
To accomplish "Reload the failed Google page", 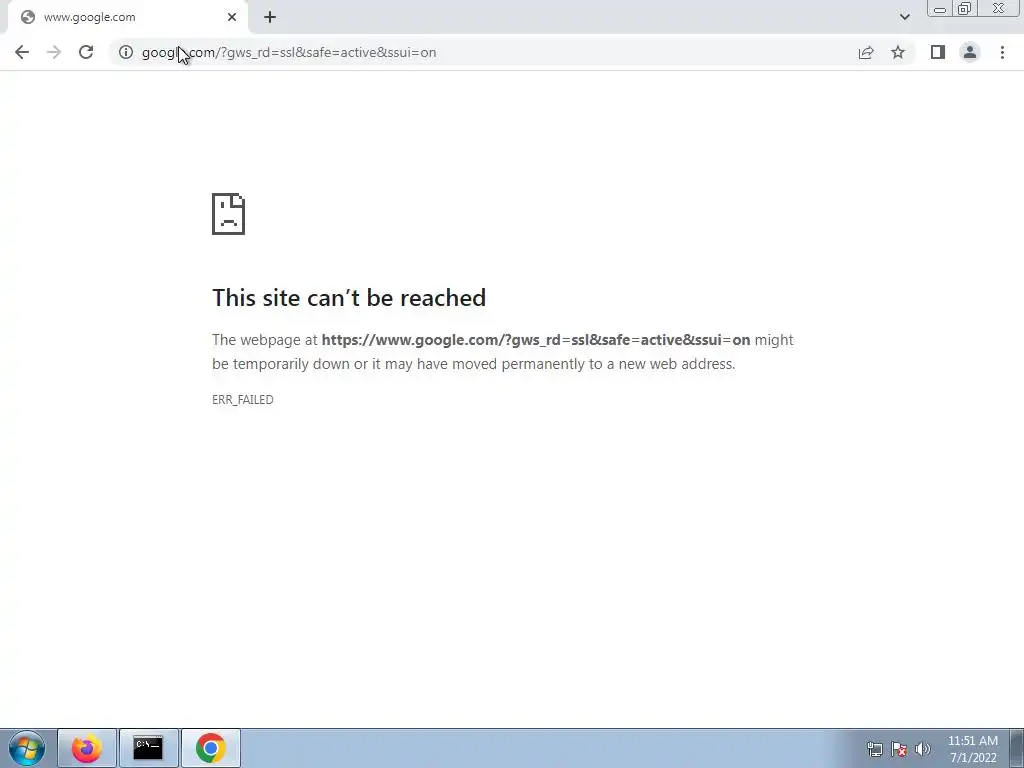I will click(86, 52).
